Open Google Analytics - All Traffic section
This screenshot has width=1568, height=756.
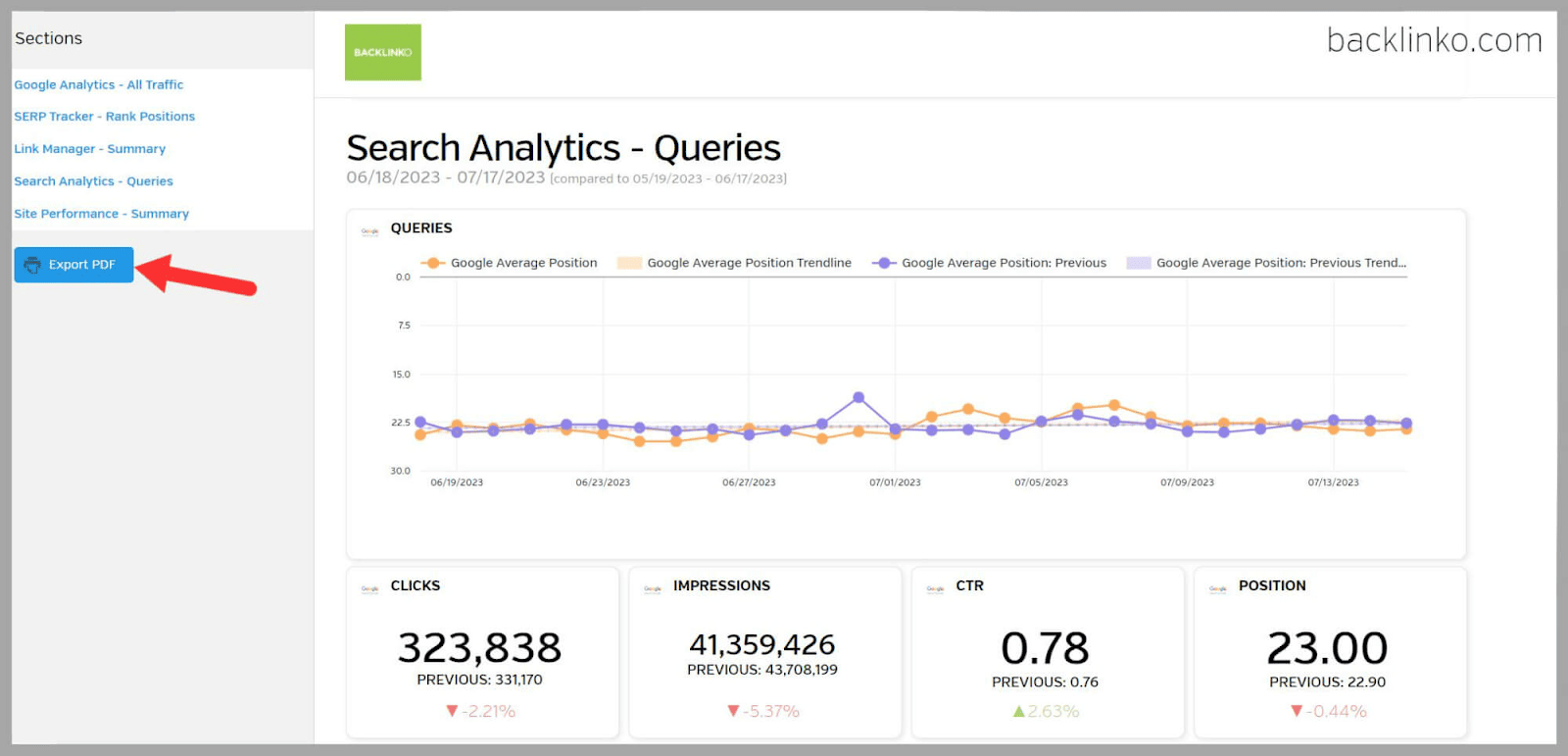click(x=98, y=85)
